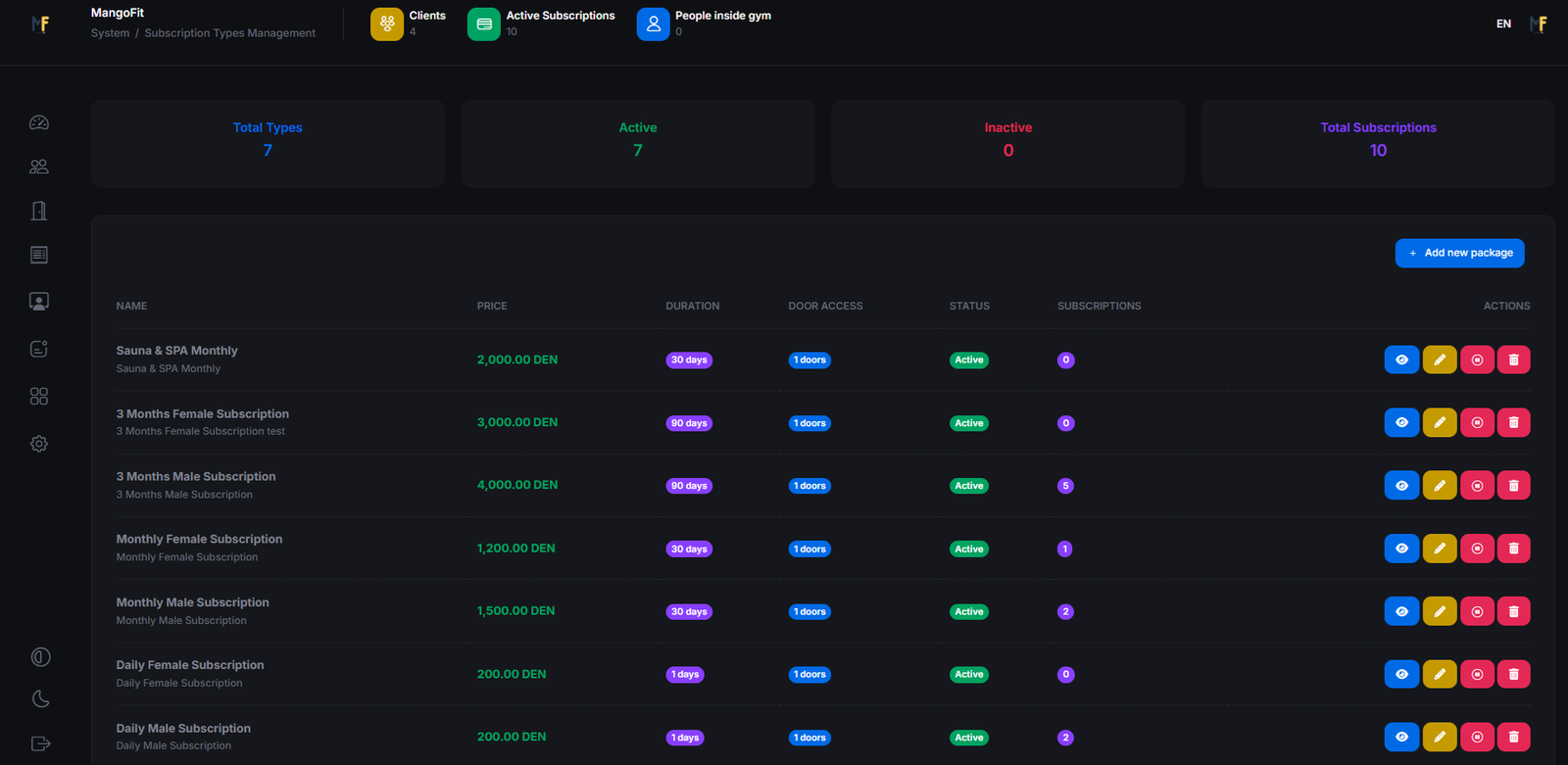The height and width of the screenshot is (765, 1568).
Task: View Monthly Male Subscription details
Action: click(1401, 611)
